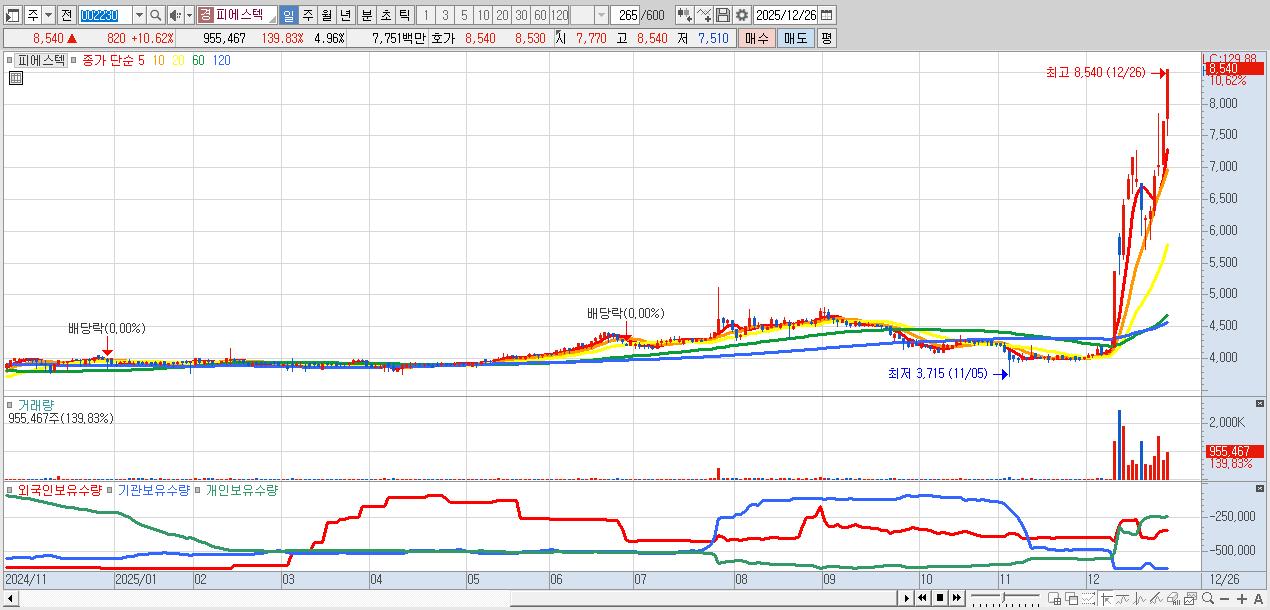Click the 기관보유수량 indicator label

click(x=156, y=490)
